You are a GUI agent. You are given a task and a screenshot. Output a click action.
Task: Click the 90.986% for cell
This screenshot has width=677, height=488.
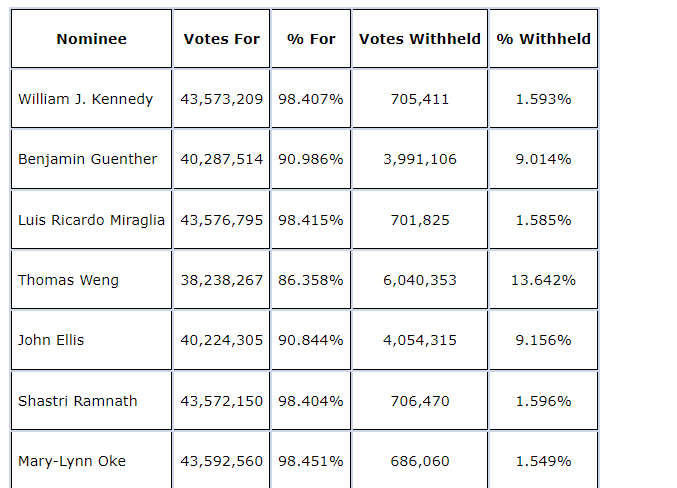tap(311, 159)
